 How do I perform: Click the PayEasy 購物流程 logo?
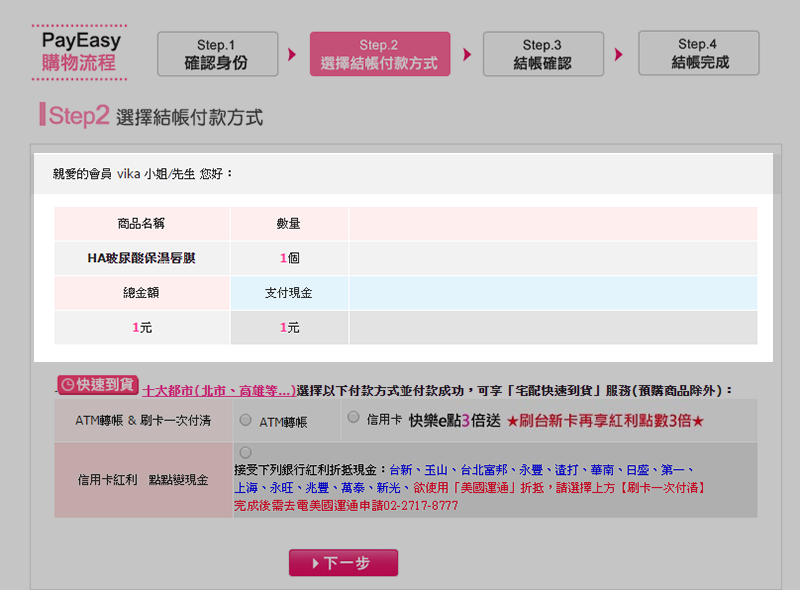80,53
